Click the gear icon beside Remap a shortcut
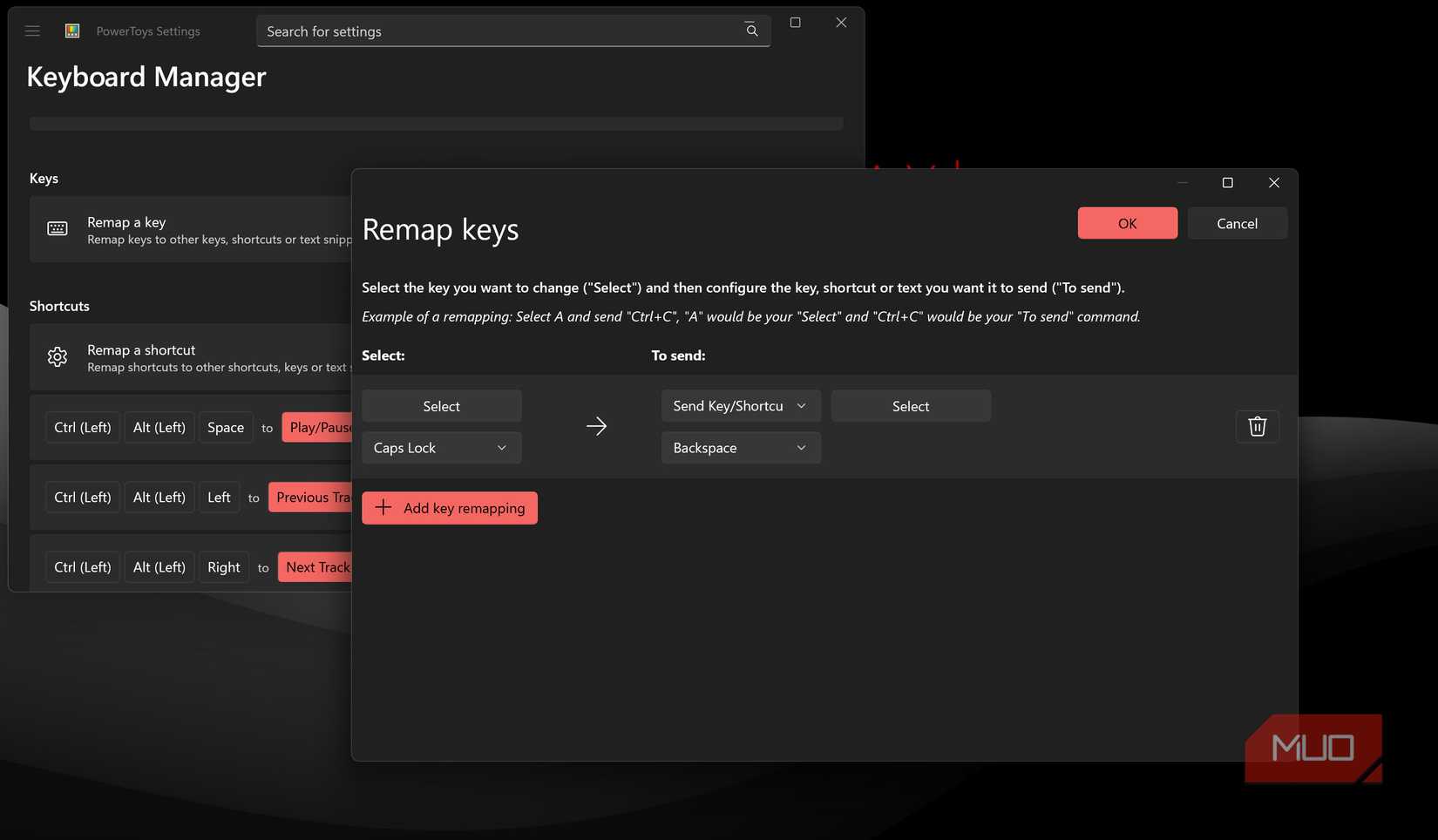This screenshot has width=1438, height=840. pyautogui.click(x=57, y=356)
